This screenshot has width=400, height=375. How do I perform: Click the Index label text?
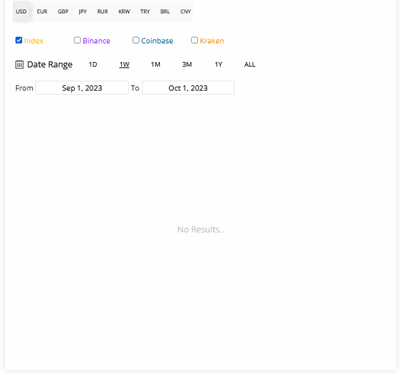(x=34, y=41)
